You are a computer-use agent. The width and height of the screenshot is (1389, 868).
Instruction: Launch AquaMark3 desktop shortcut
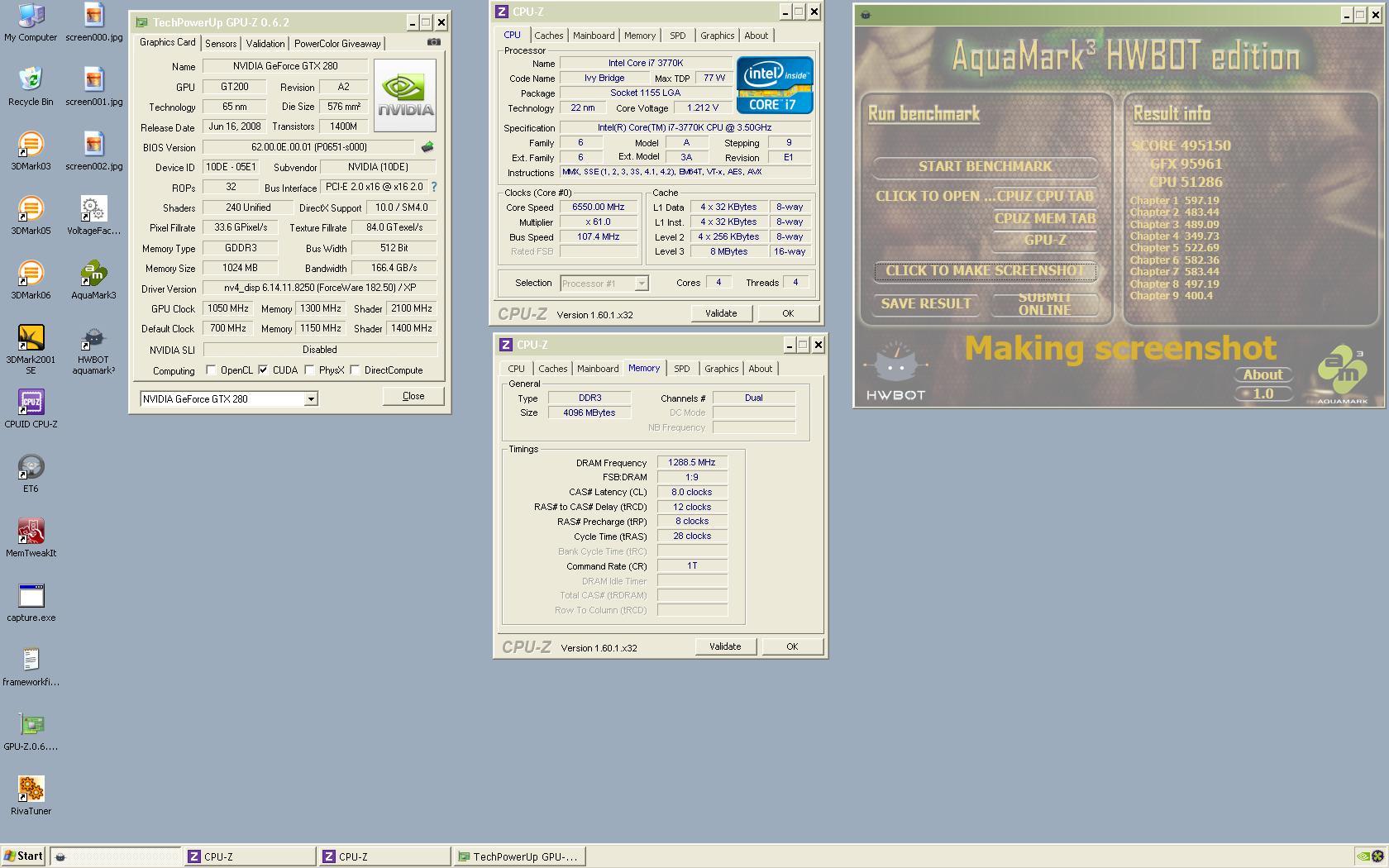tap(93, 280)
